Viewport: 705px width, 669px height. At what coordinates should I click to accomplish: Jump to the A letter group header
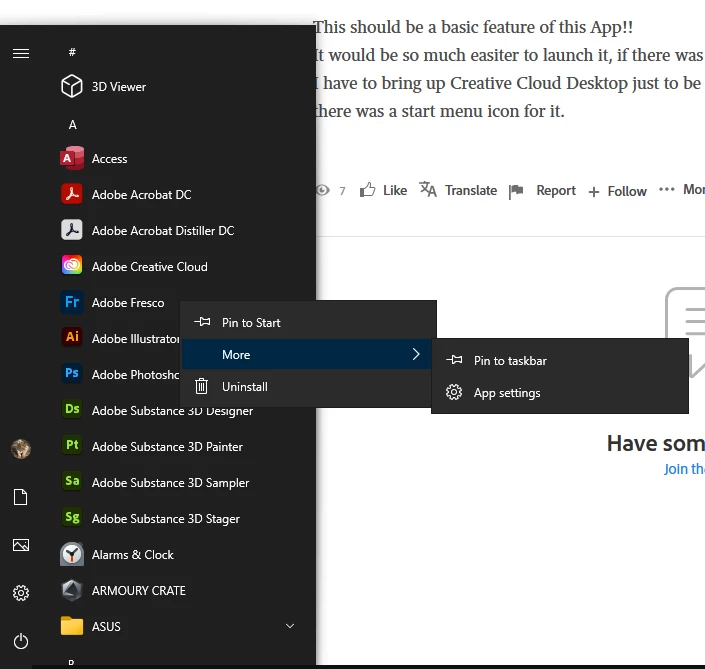click(x=72, y=125)
